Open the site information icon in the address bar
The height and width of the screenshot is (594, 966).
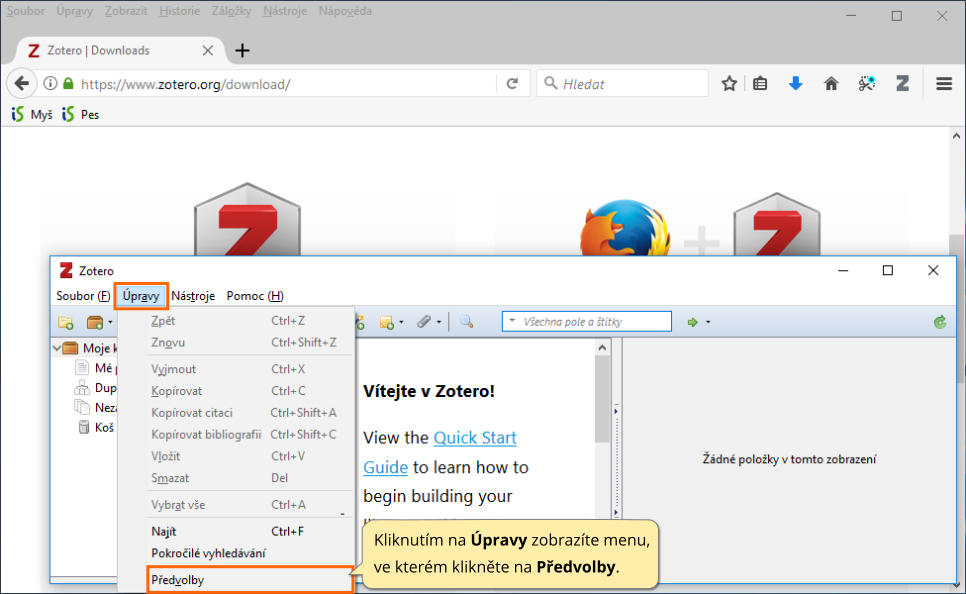click(x=51, y=84)
